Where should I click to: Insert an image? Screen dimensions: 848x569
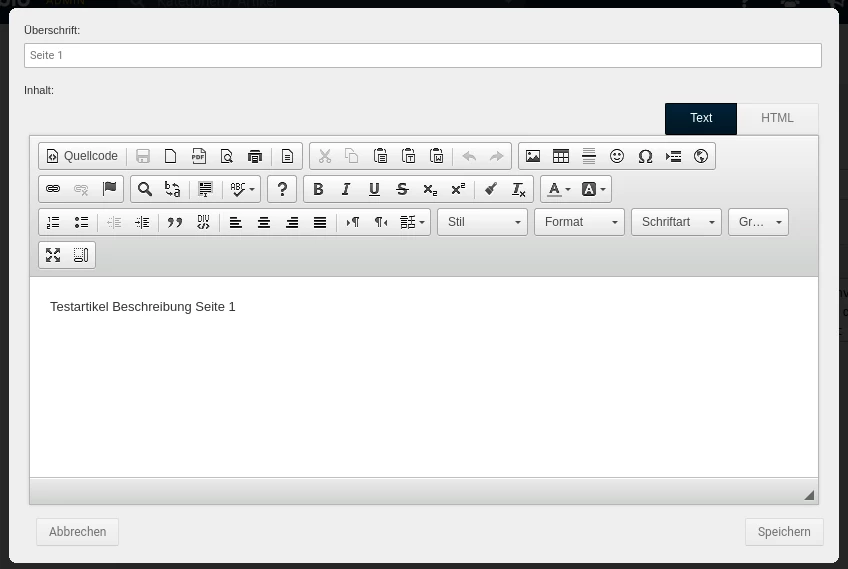(533, 156)
